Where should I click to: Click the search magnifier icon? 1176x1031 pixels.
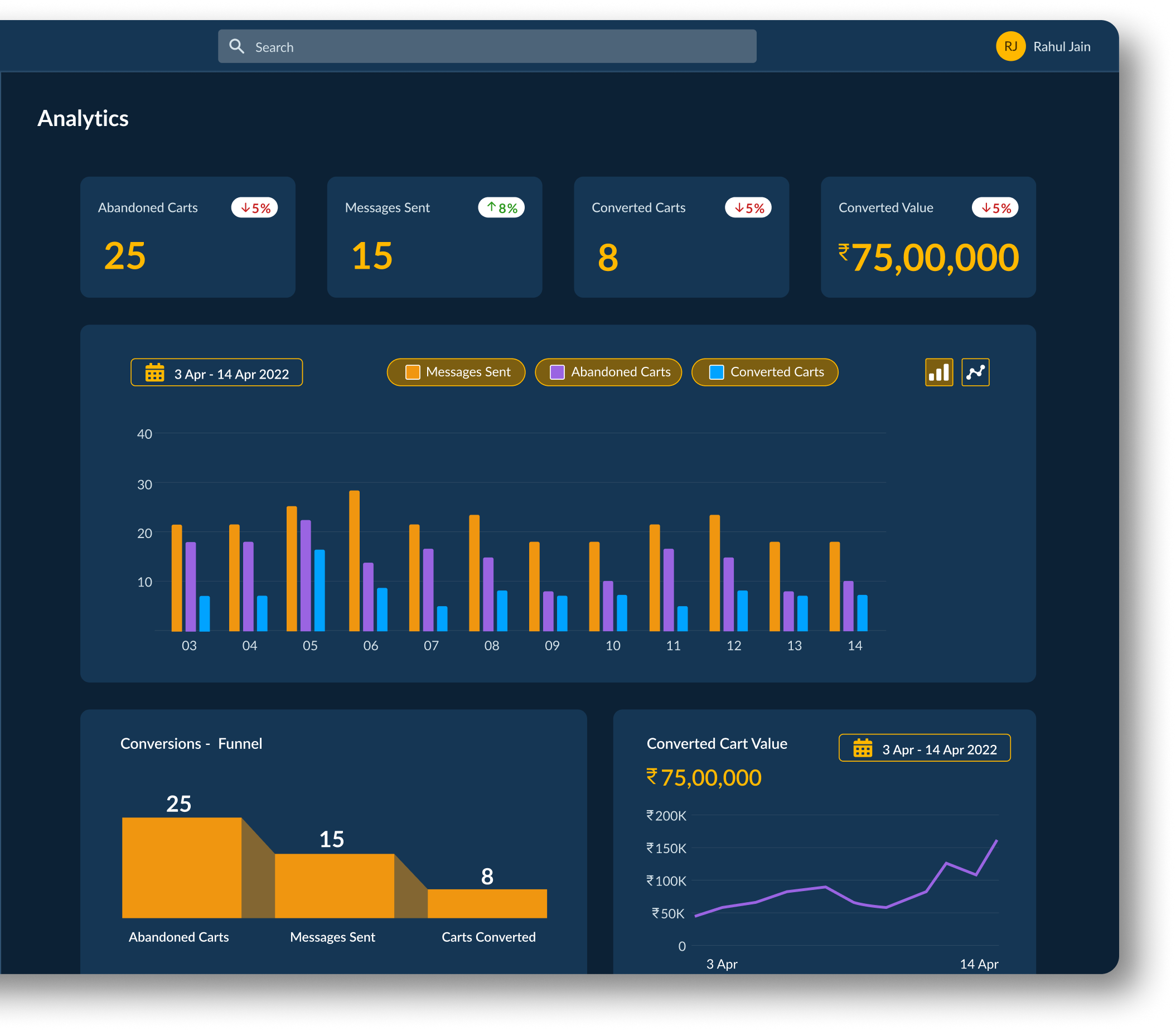(236, 47)
